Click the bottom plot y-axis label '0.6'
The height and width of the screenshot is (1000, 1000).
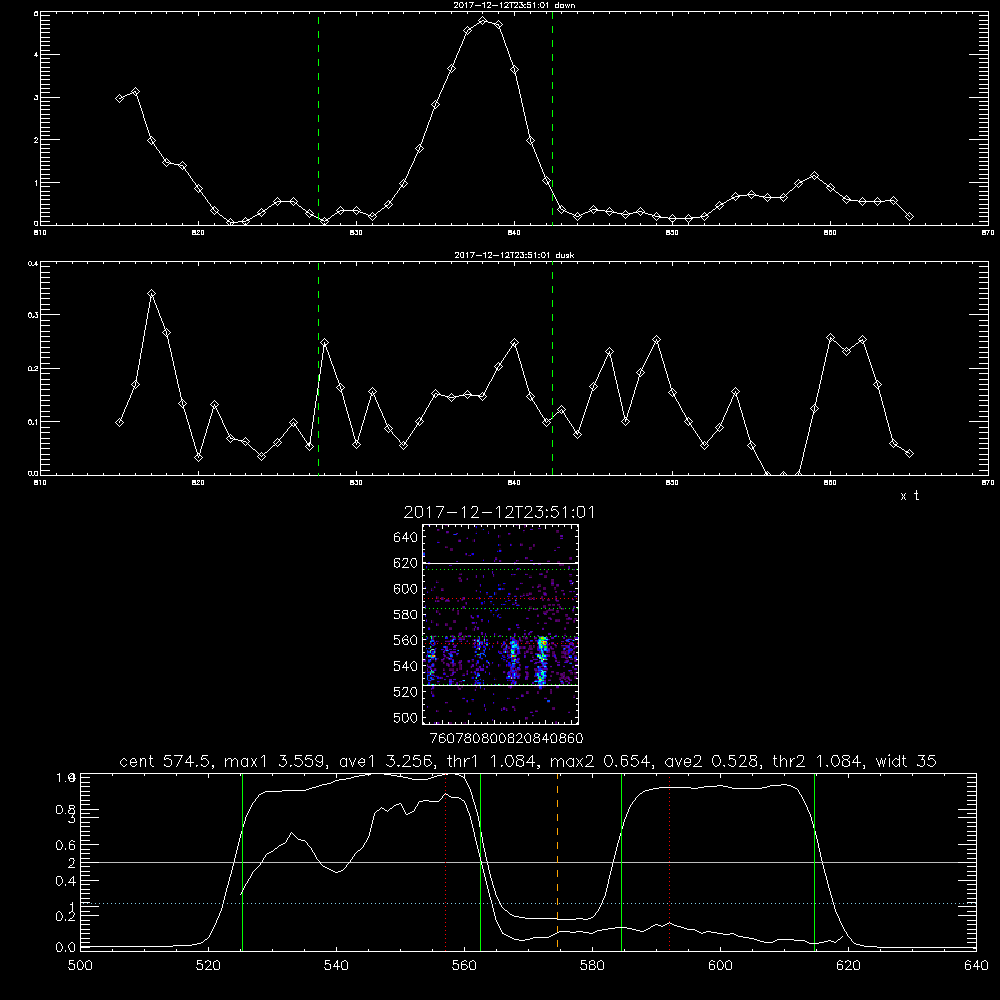pyautogui.click(x=66, y=845)
